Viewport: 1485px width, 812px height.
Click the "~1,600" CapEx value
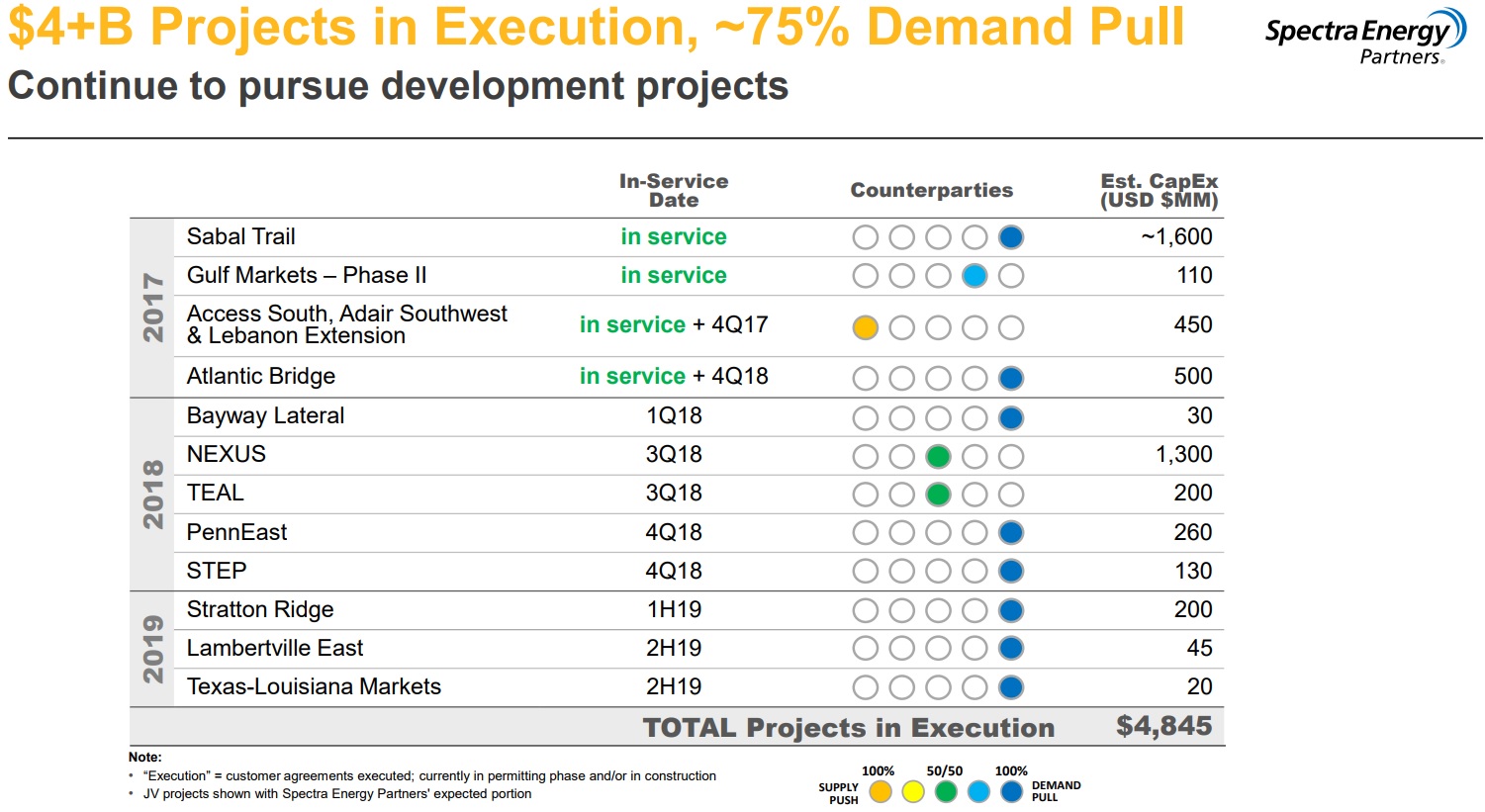[1176, 236]
